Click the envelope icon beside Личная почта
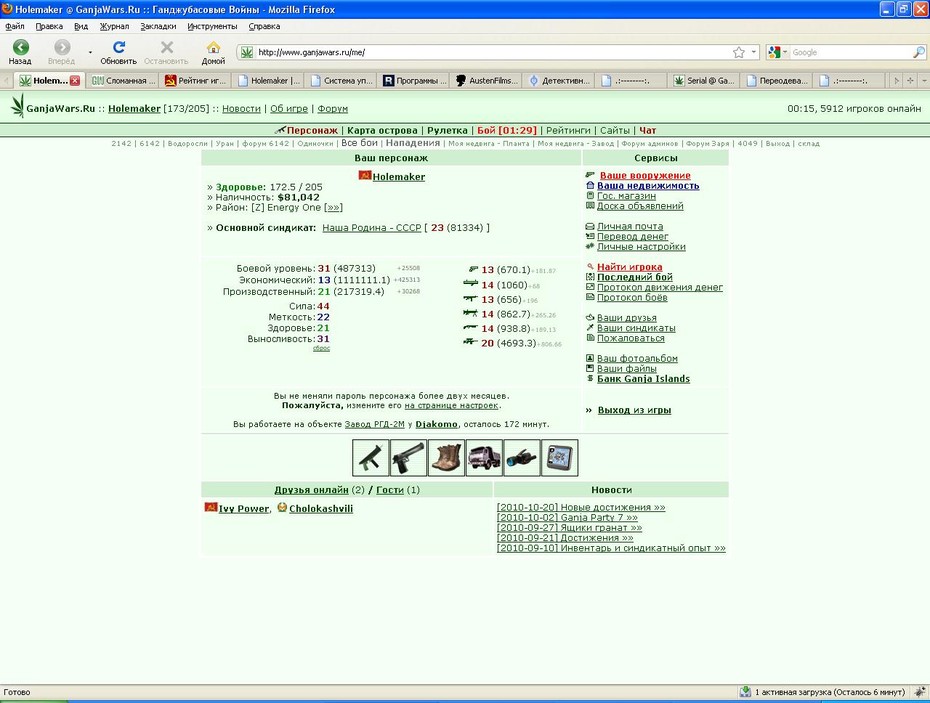The height and width of the screenshot is (703, 930). 590,226
